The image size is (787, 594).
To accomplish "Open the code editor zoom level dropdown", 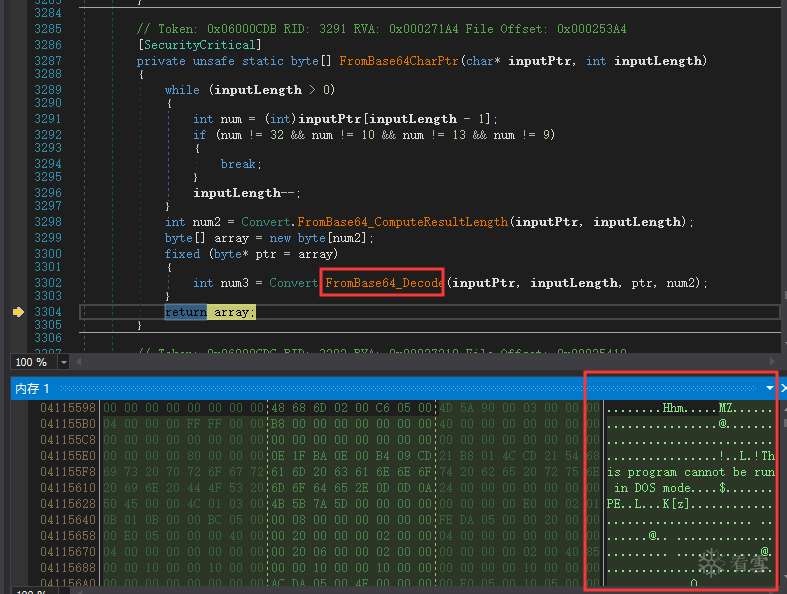I will tap(64, 362).
